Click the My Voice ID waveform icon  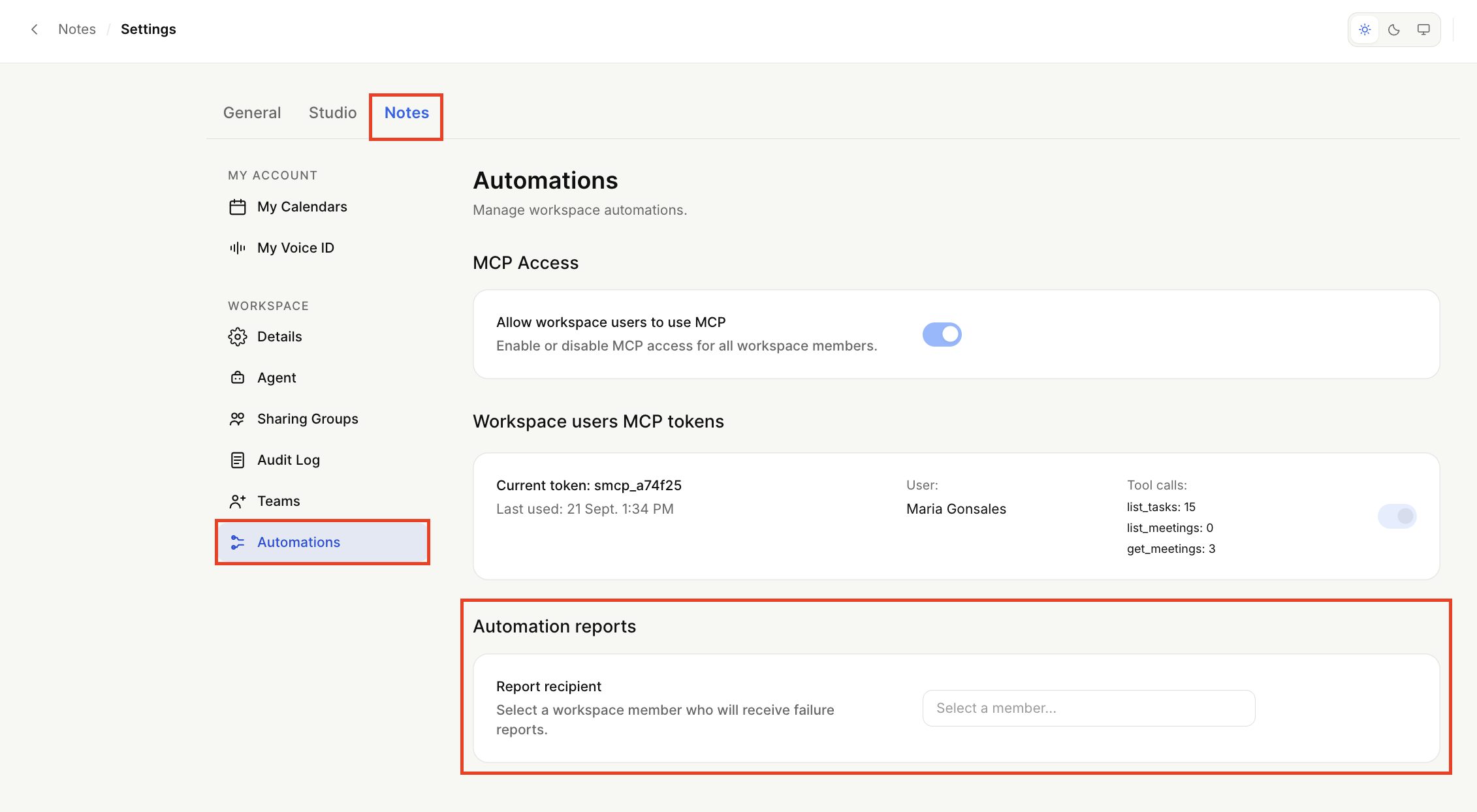tap(238, 248)
